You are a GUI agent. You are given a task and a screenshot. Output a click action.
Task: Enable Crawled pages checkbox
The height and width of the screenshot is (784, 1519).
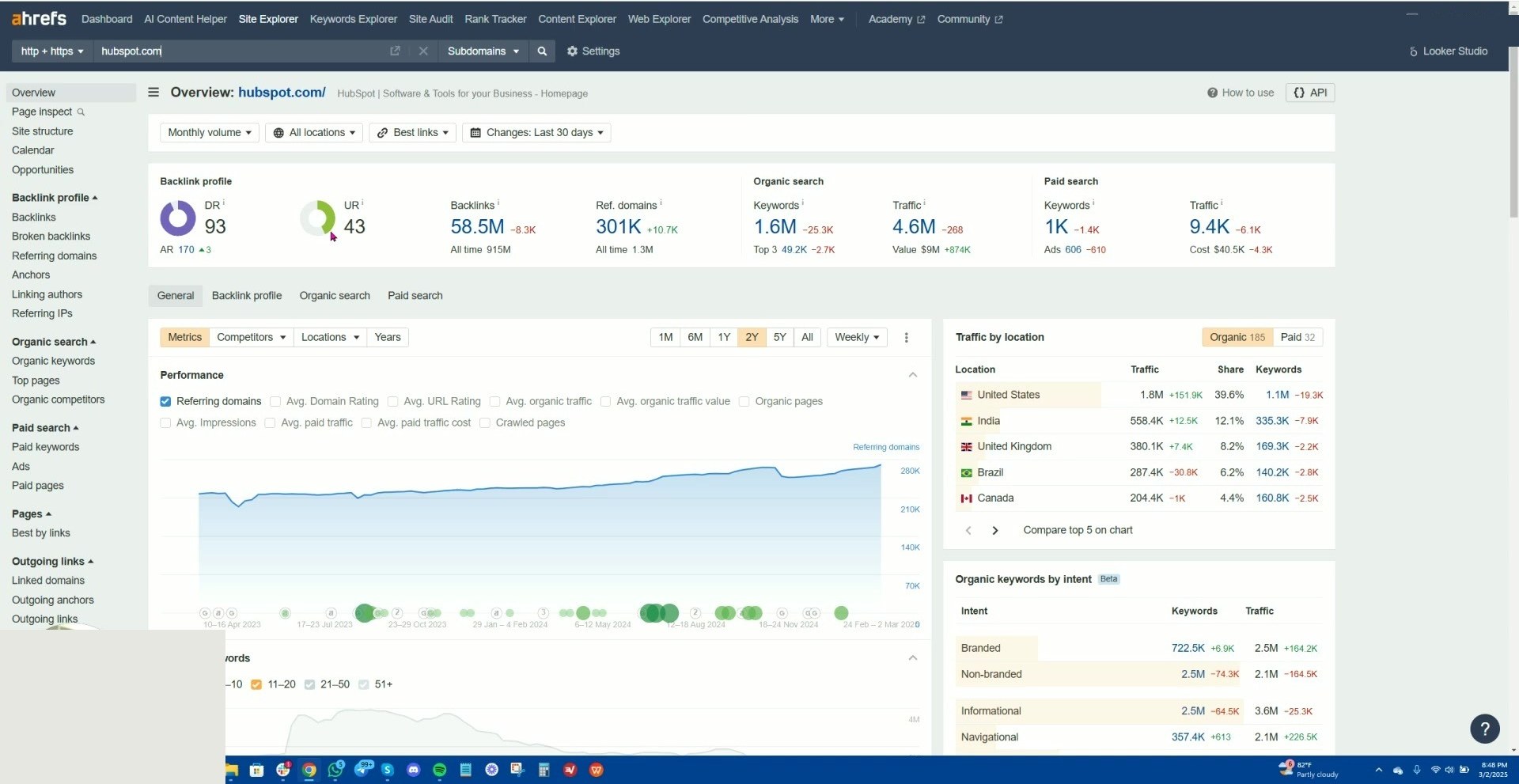coord(484,423)
